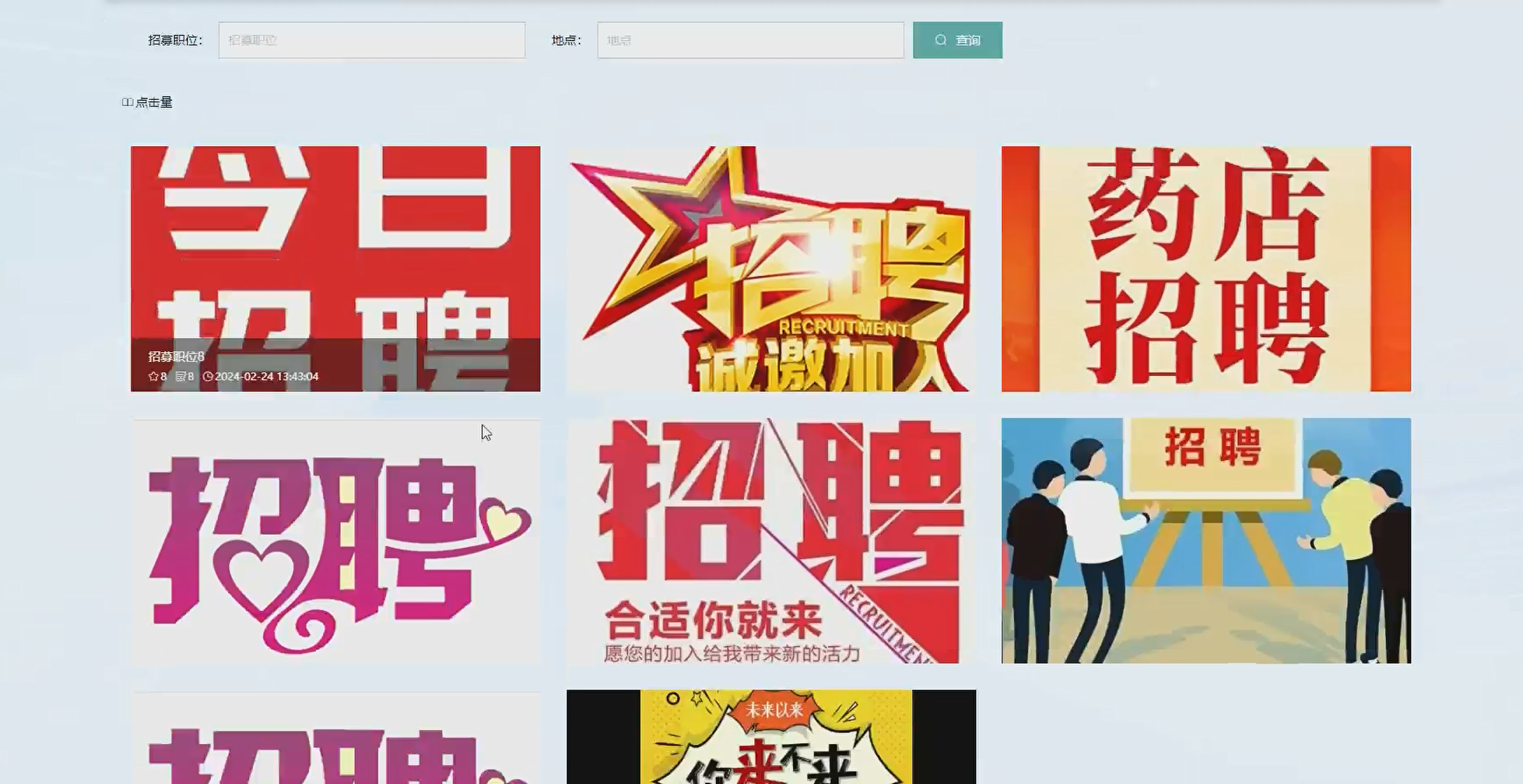Click the clock icon by 2024-02-24 date
The height and width of the screenshot is (784, 1523).
click(207, 376)
